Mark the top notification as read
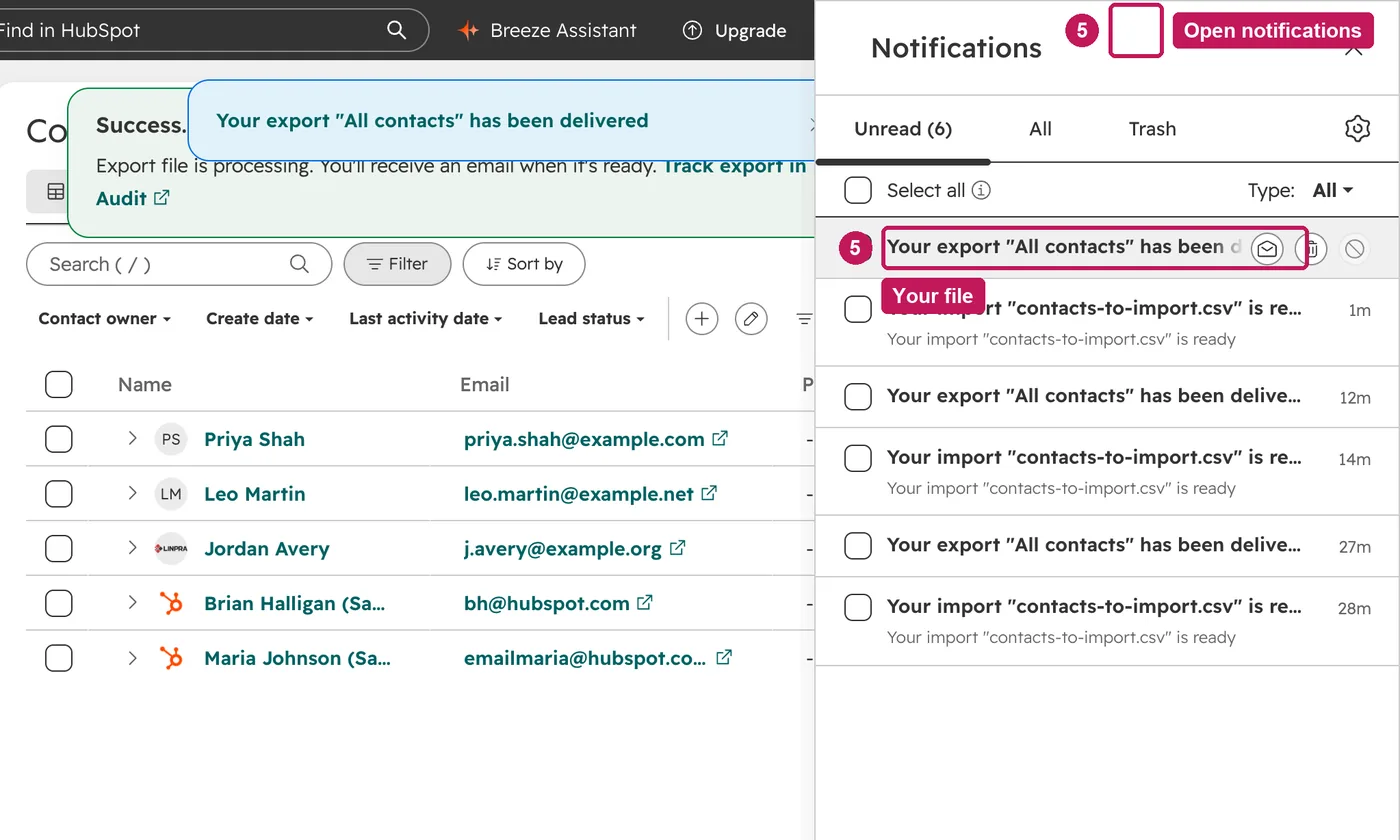Screen dimensions: 1400x840 [x=1267, y=248]
